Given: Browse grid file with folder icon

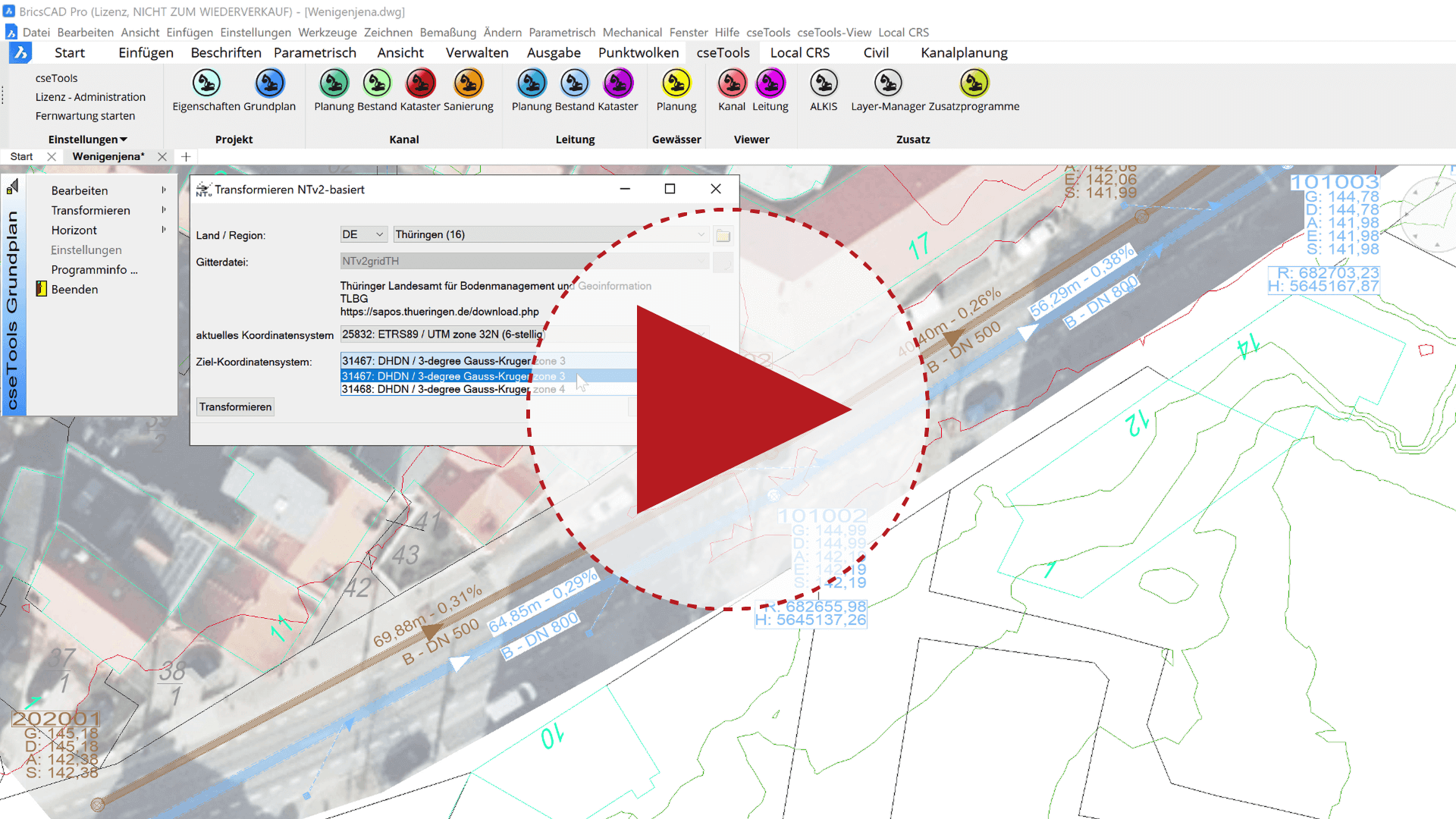Looking at the screenshot, I should point(723,236).
